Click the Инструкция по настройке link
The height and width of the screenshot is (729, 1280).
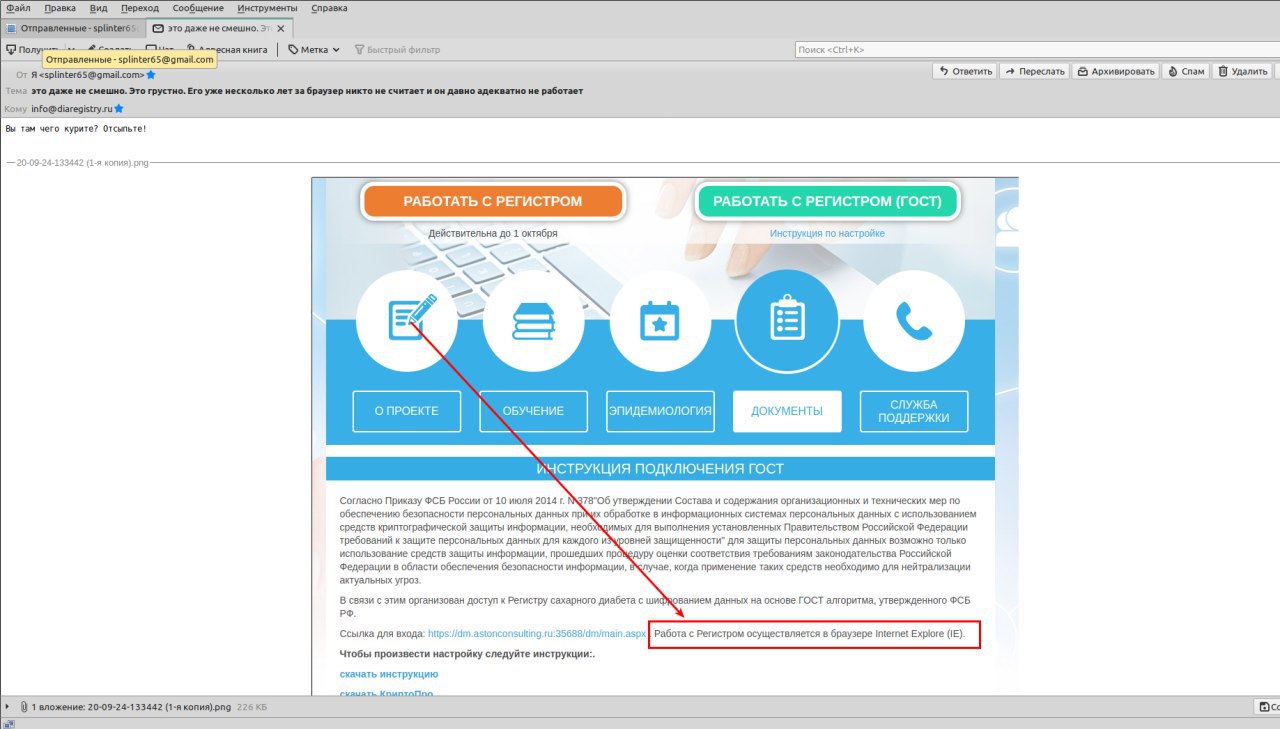(x=827, y=233)
